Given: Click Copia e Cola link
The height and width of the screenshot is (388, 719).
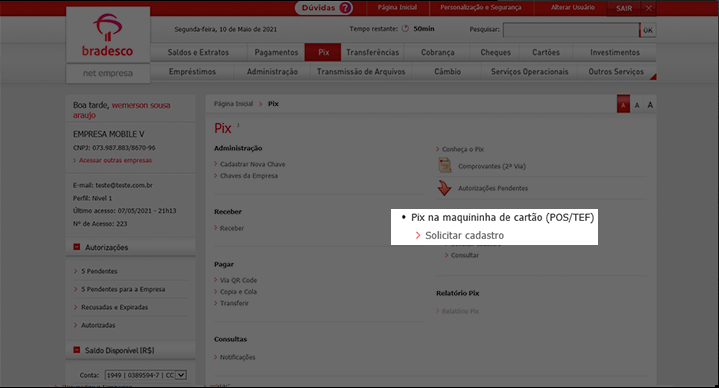Looking at the screenshot, I should 238,291.
